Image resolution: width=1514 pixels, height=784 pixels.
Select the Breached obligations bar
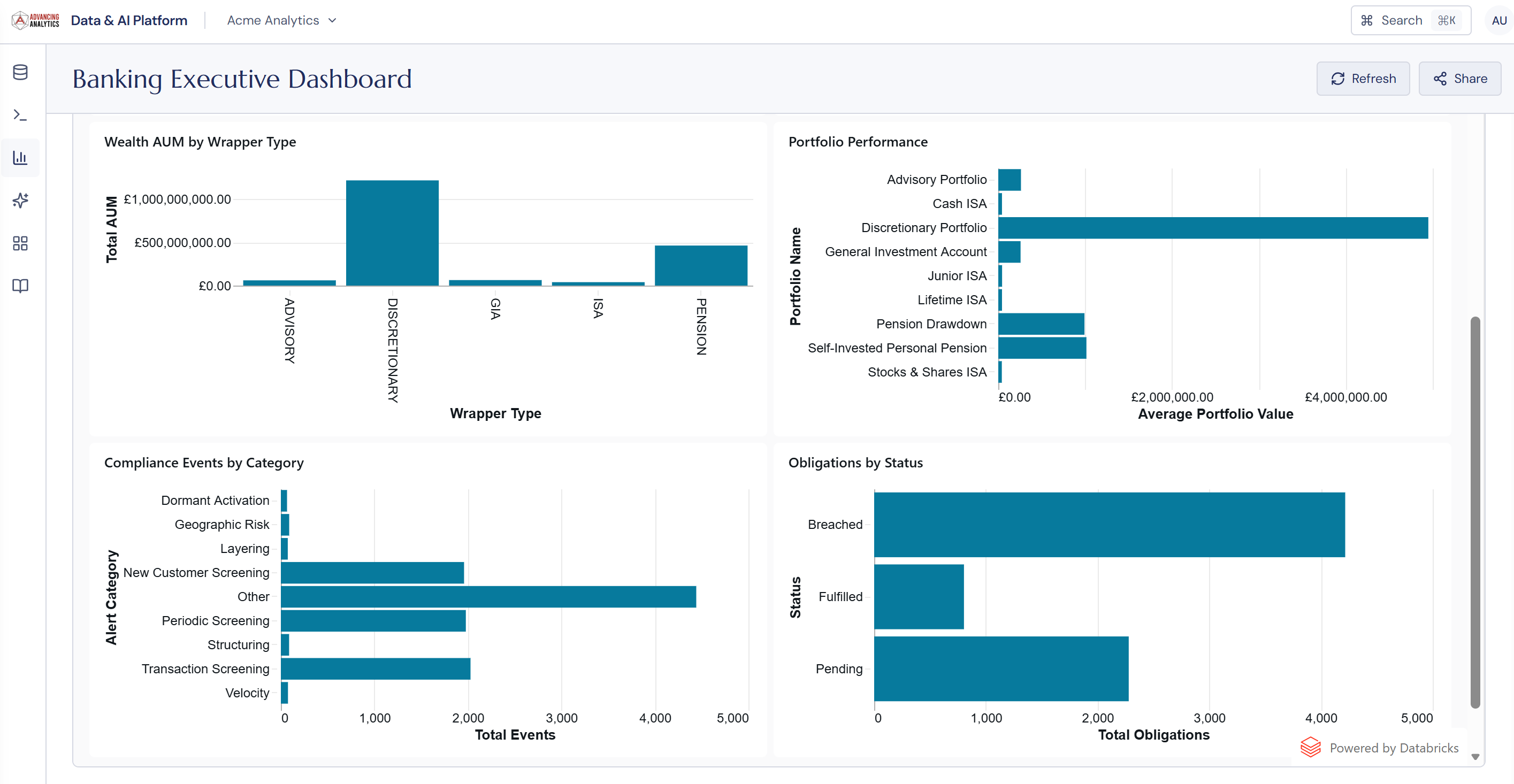click(x=1109, y=524)
